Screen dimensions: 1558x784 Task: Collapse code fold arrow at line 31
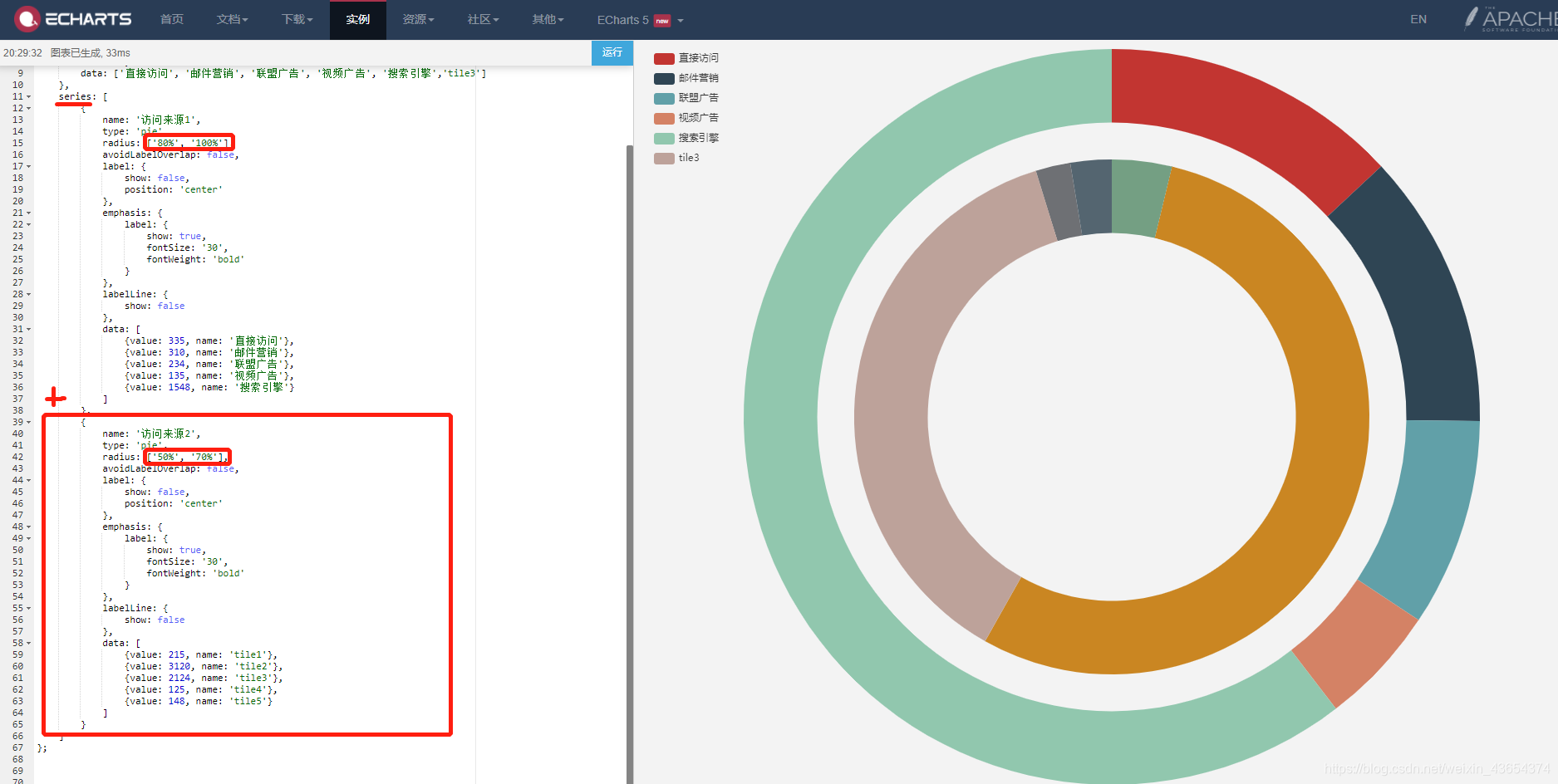28,329
